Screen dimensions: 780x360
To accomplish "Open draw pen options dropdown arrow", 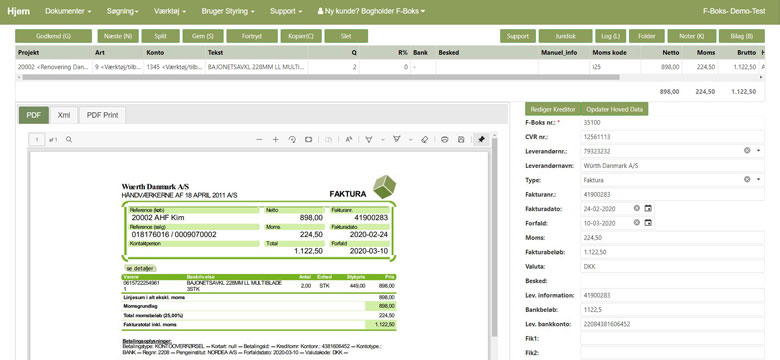I will click(383, 140).
